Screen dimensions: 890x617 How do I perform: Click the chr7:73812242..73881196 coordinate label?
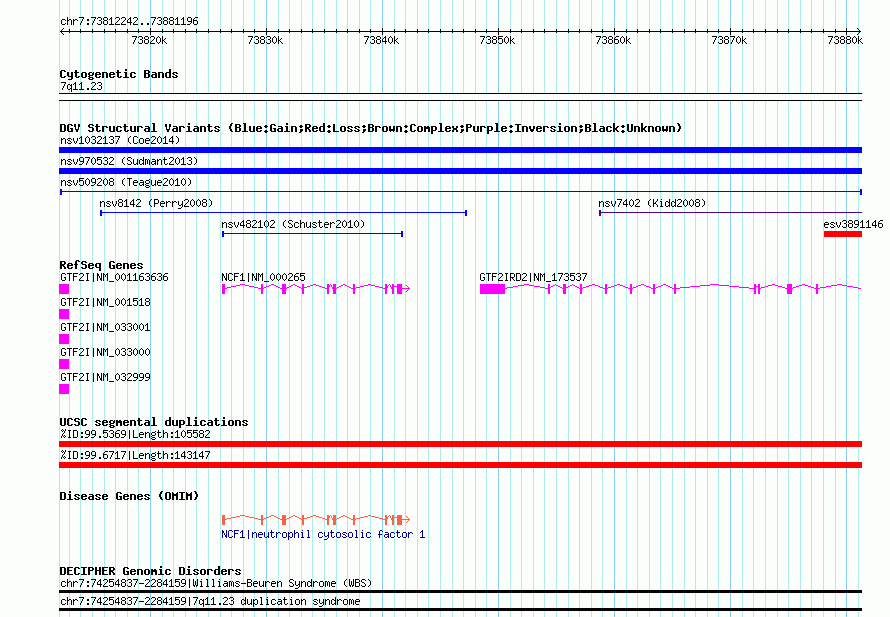[129, 21]
